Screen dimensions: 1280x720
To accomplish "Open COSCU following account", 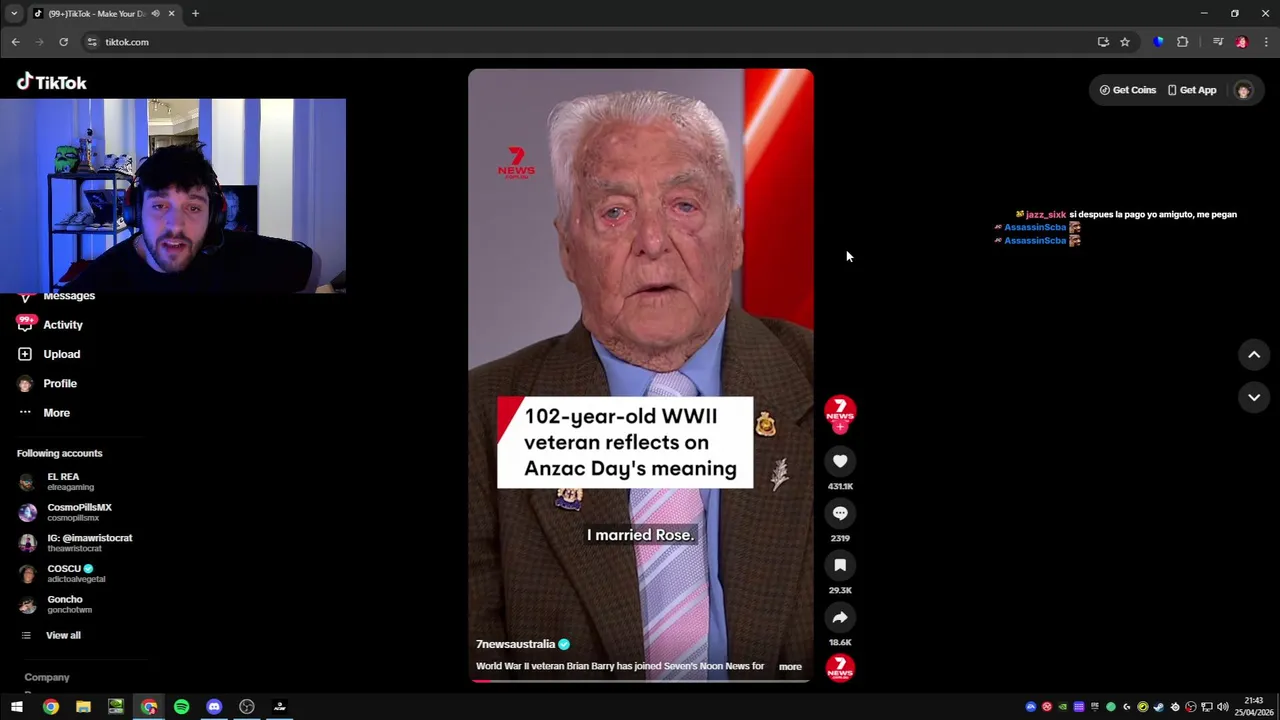I will point(62,573).
